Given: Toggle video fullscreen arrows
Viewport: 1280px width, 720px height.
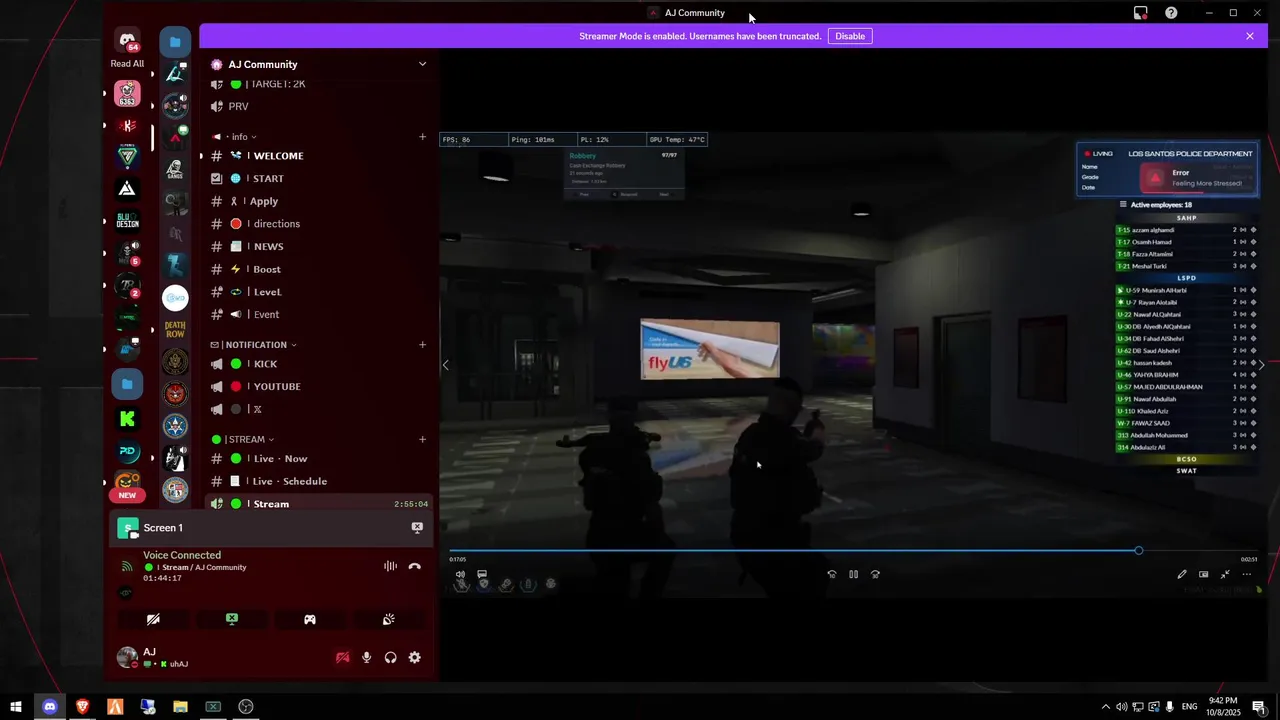Looking at the screenshot, I should coord(1225,574).
